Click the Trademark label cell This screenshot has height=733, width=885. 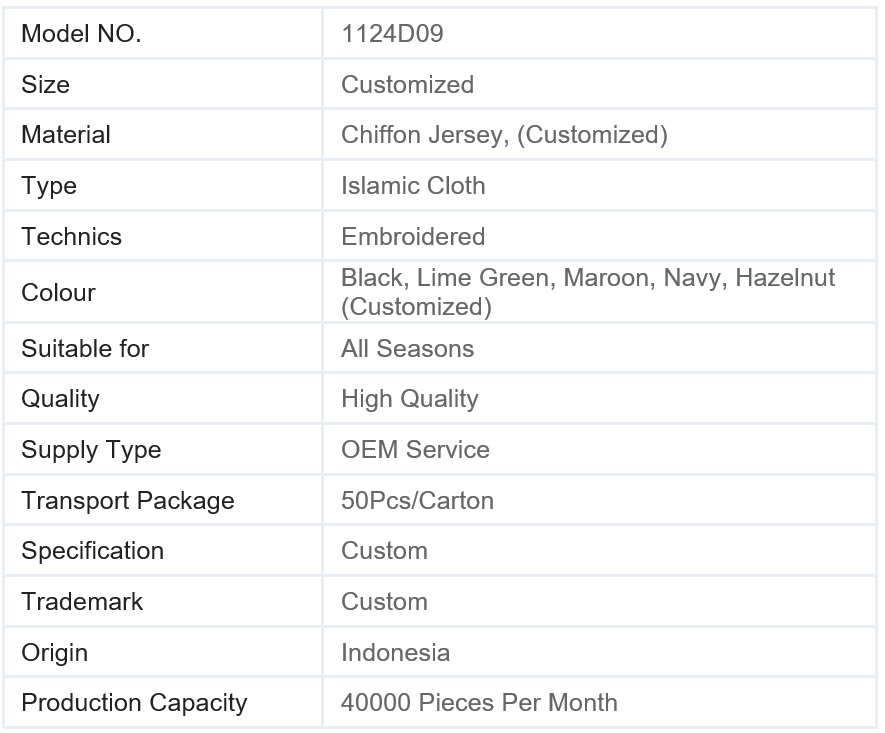click(x=82, y=602)
